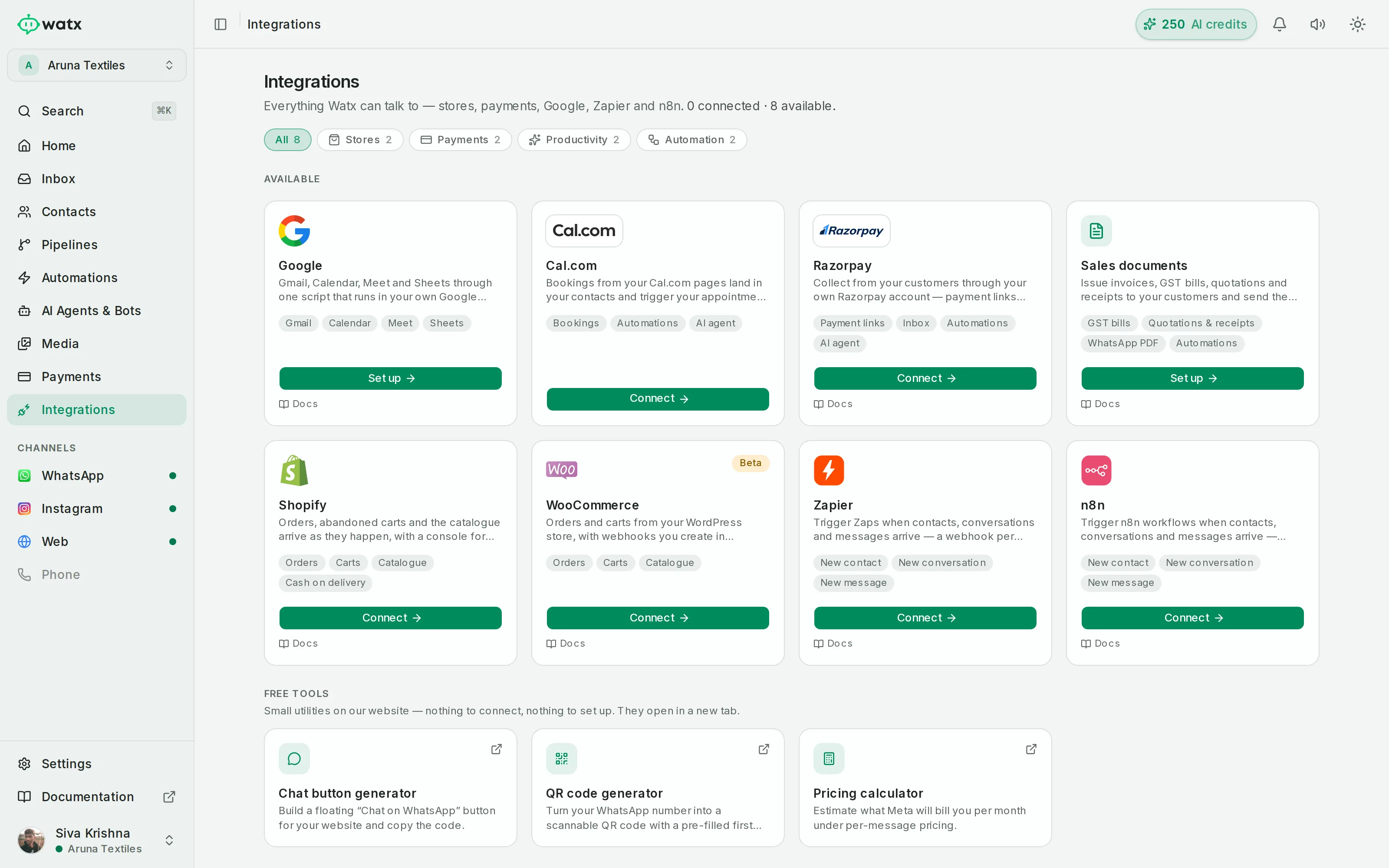Open the Search field in sidebar
The image size is (1389, 868).
[x=96, y=111]
